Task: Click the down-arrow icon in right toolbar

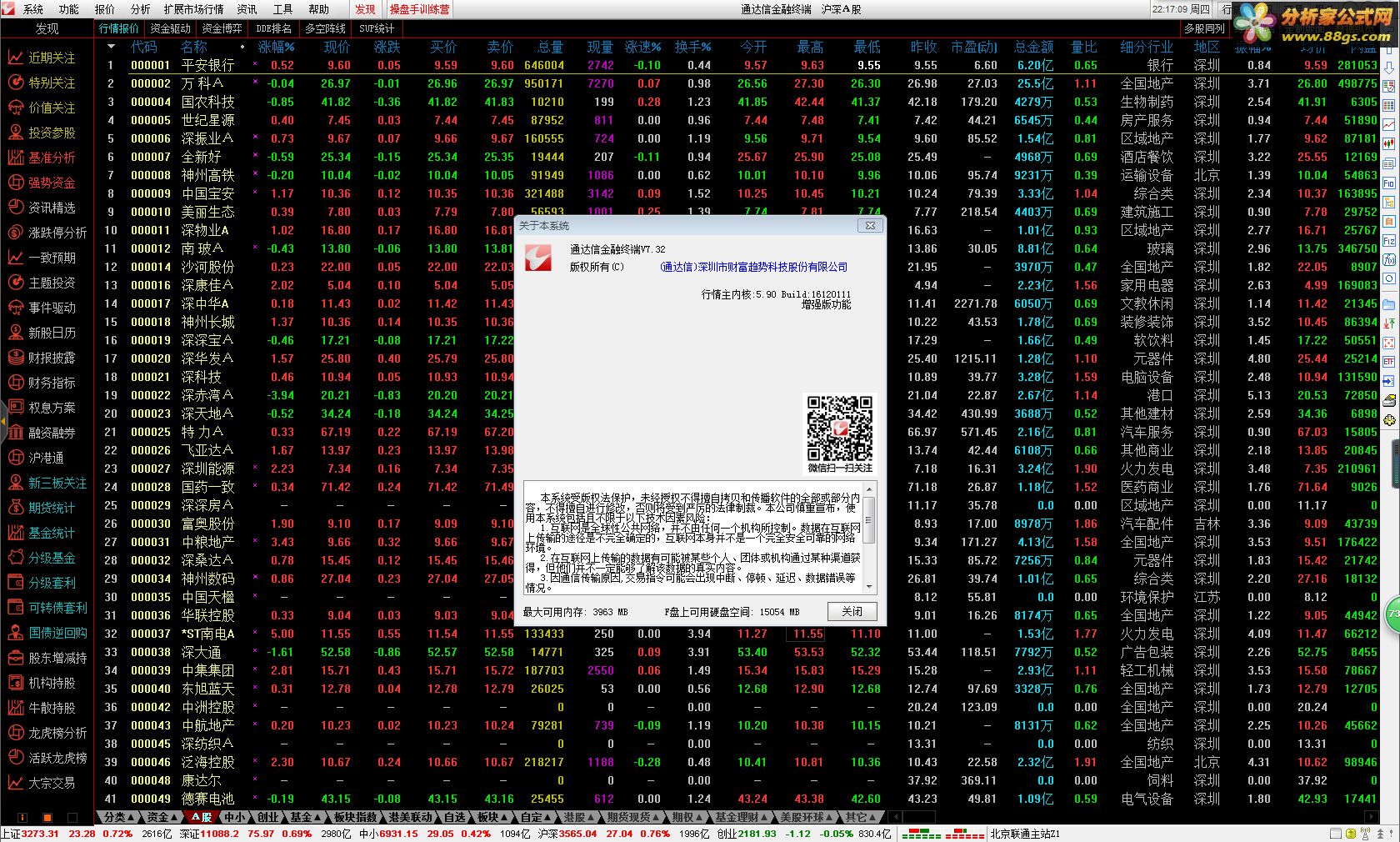Action: [x=1388, y=68]
